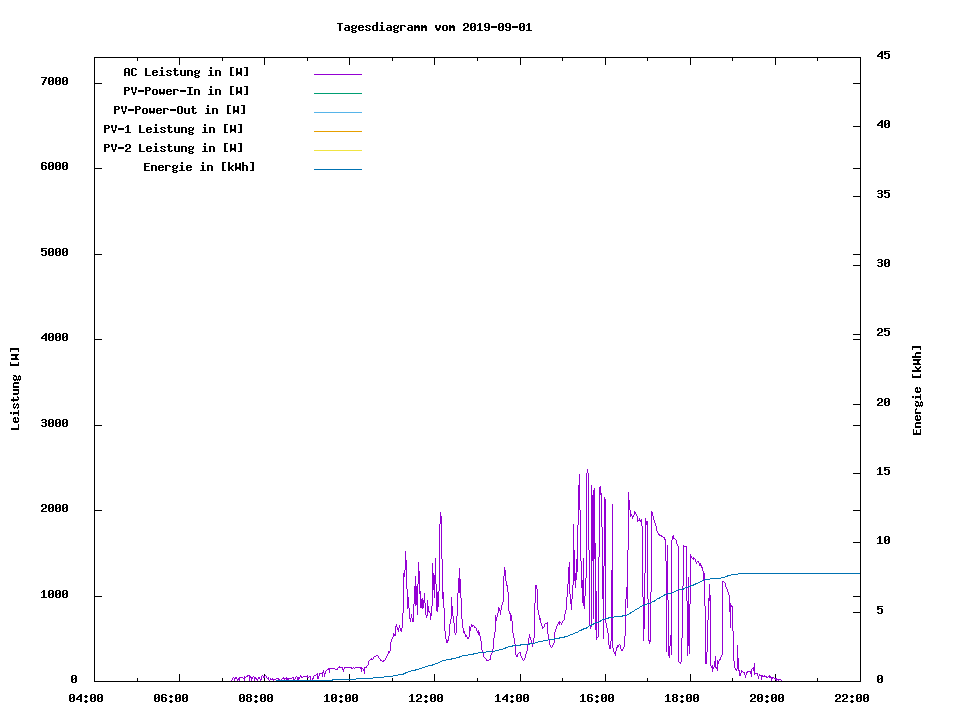Select the AC Leistung in [W] legend label
960x720 pixels.
tap(186, 72)
